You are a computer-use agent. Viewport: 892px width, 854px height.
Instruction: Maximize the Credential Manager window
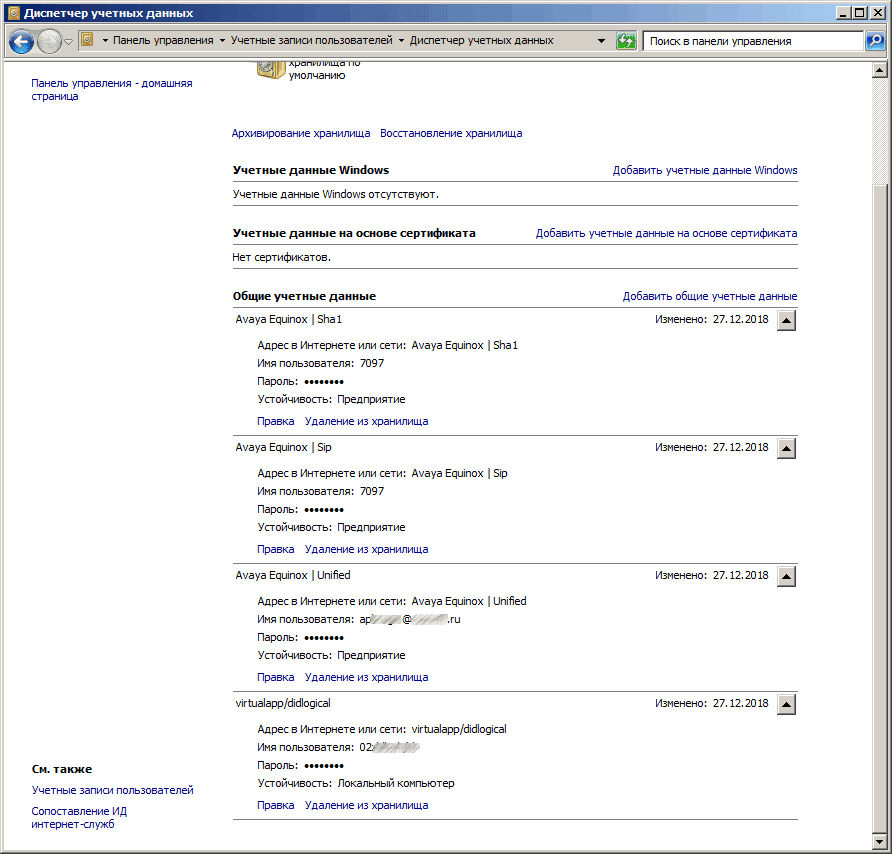[x=860, y=13]
